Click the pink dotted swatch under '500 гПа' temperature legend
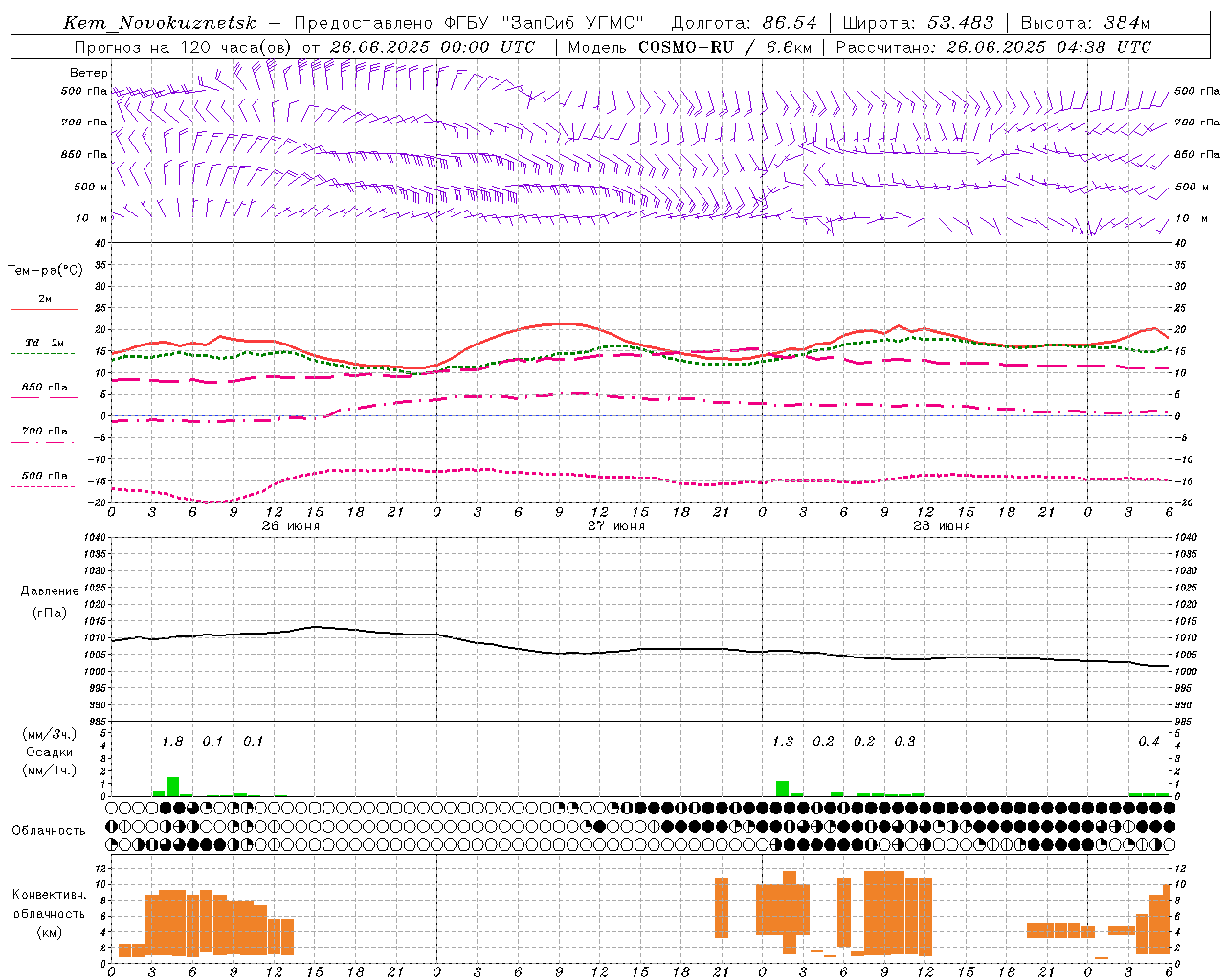Image resolution: width=1225 pixels, height=980 pixels. click(42, 487)
